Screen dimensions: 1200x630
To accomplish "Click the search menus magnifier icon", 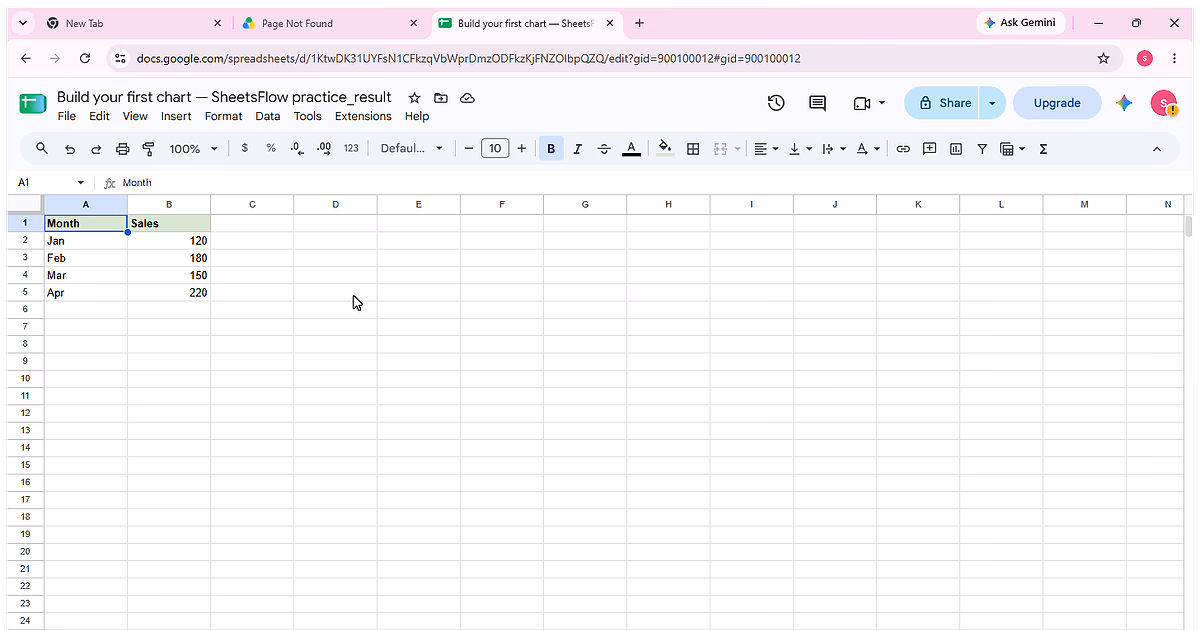I will pyautogui.click(x=42, y=148).
